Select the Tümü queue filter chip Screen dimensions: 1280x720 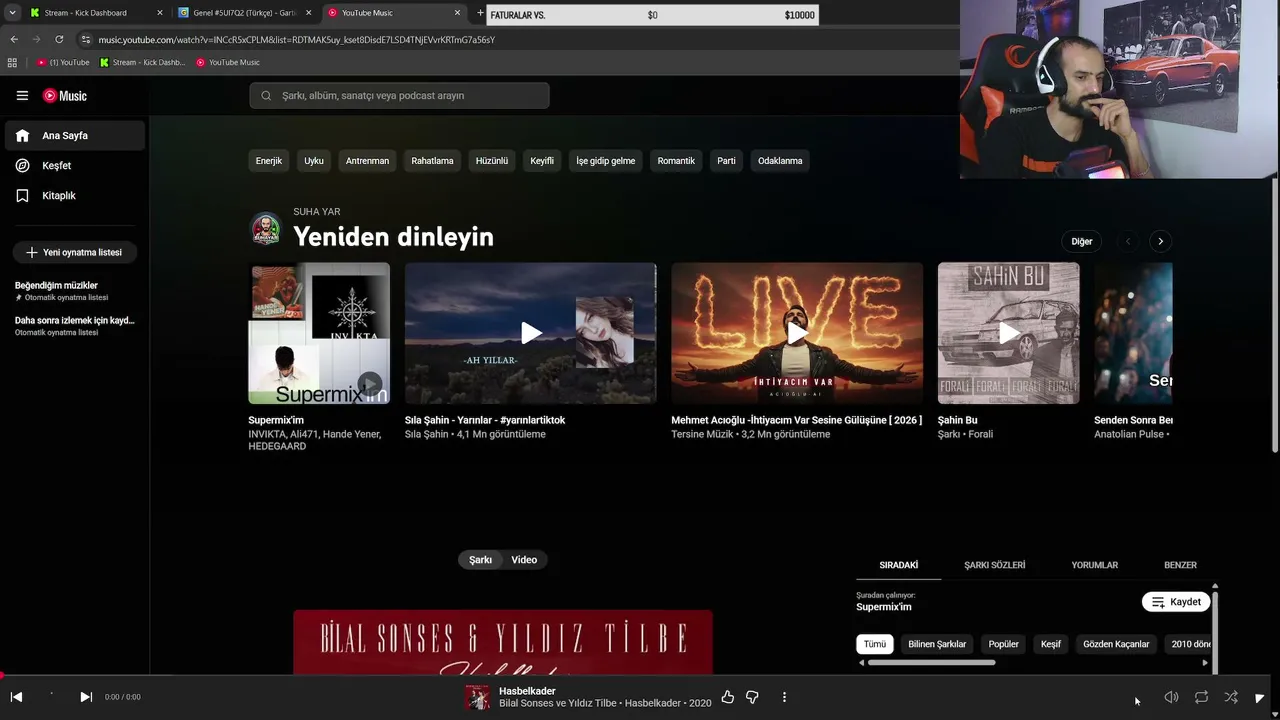[x=875, y=644]
